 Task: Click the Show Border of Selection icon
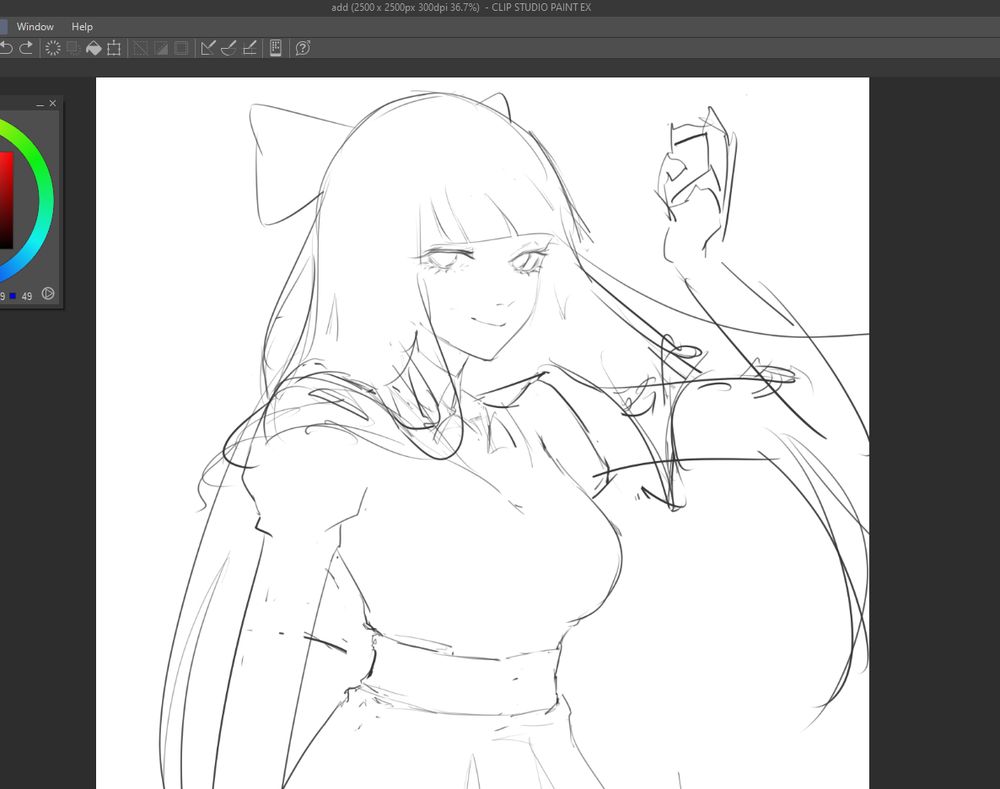(x=181, y=48)
